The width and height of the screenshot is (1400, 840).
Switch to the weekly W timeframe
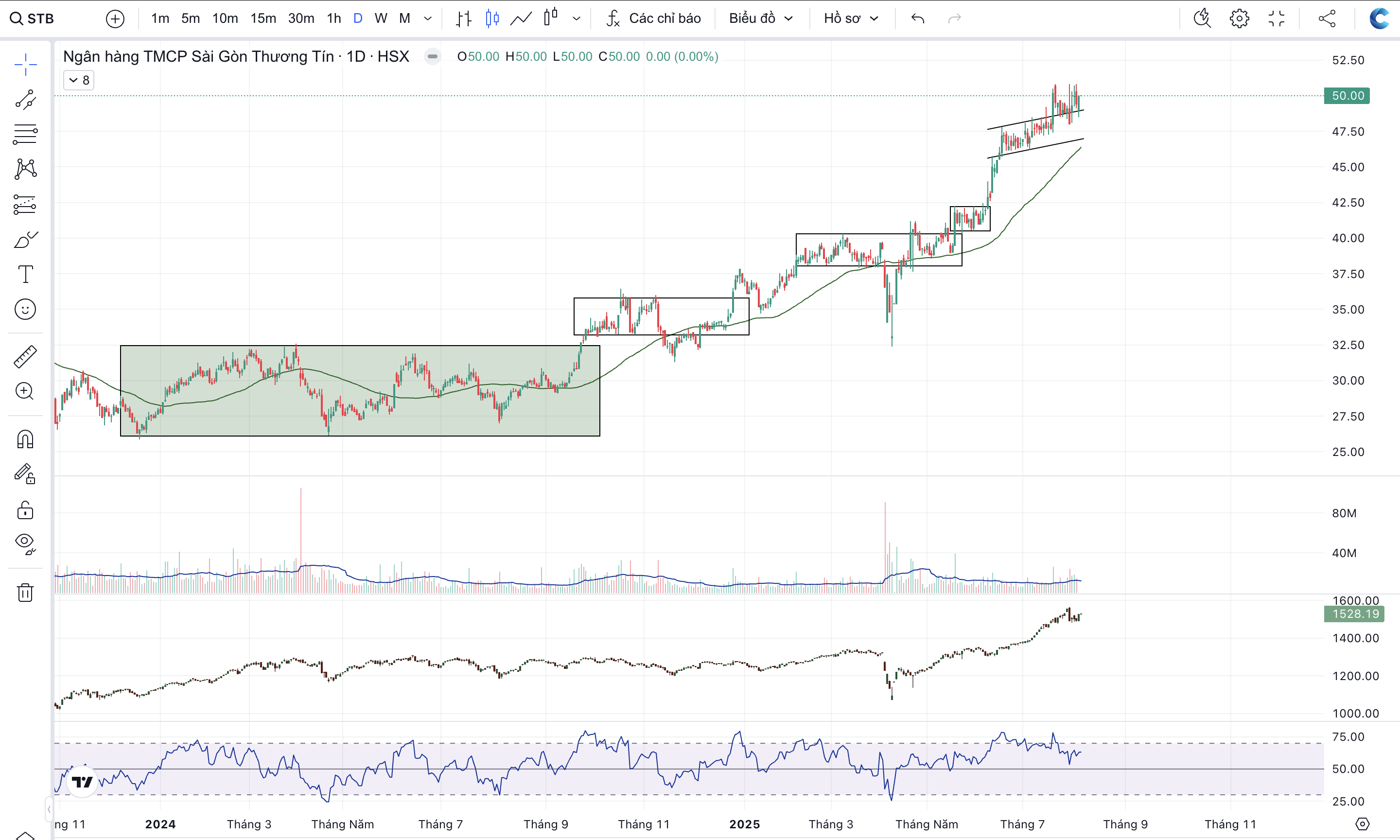(x=381, y=18)
